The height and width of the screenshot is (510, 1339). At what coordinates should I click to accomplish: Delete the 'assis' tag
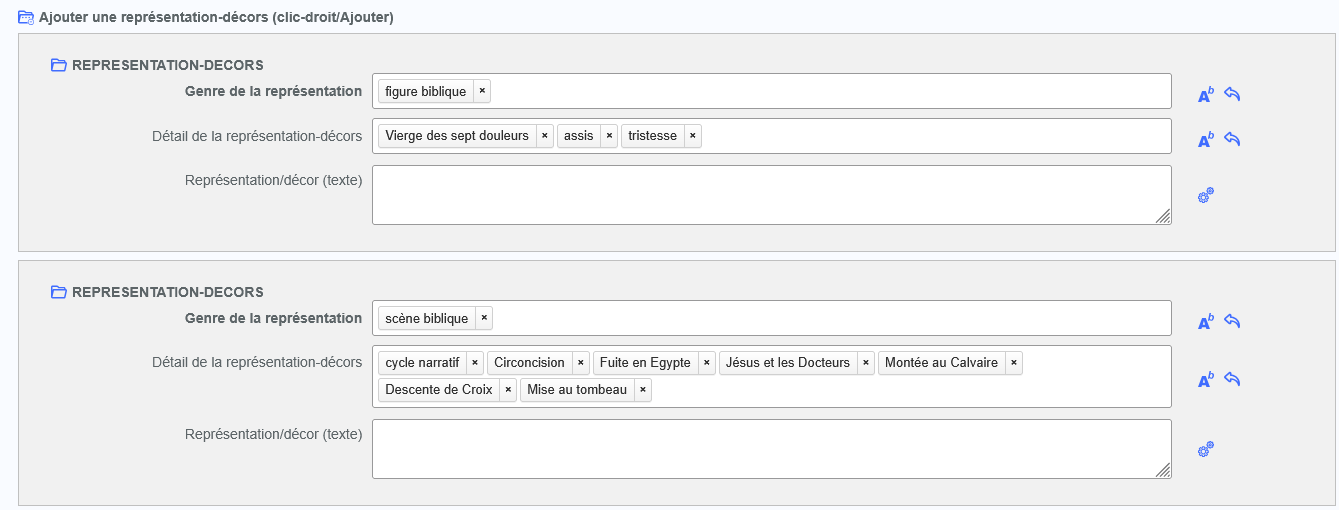click(609, 136)
